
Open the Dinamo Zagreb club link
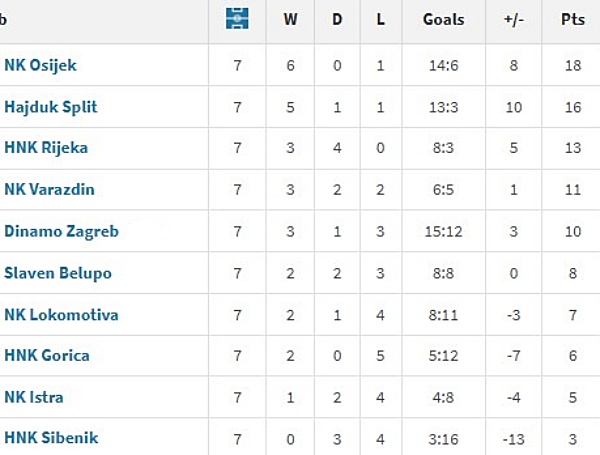(62, 232)
